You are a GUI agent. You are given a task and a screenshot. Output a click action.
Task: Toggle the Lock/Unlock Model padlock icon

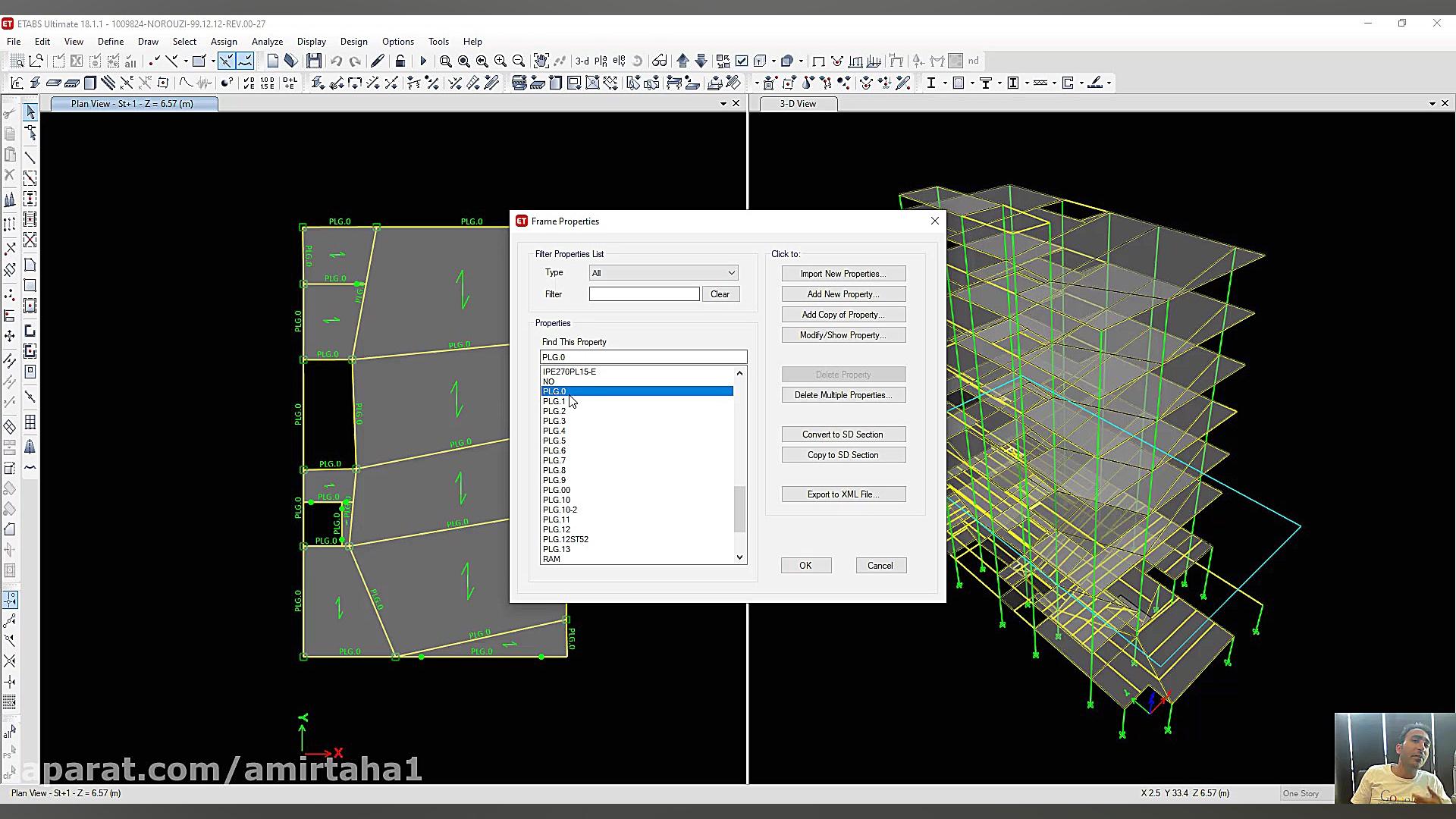[400, 61]
